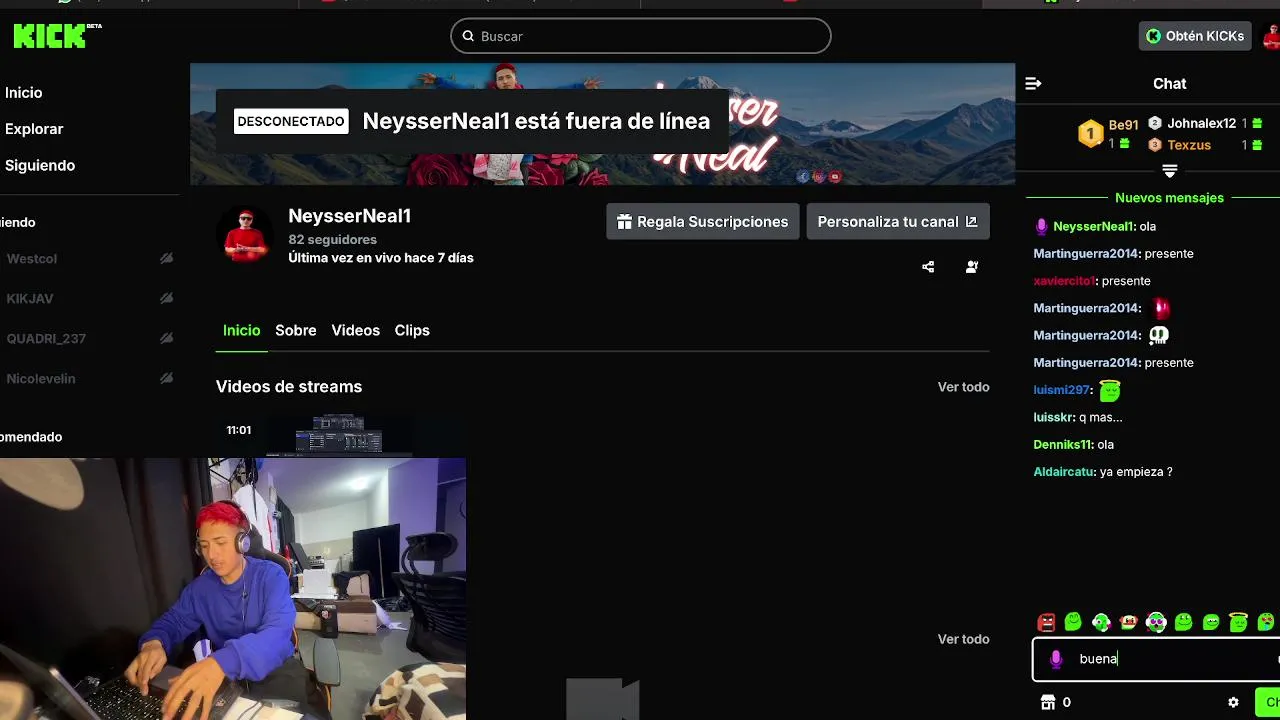Click Ver todo for Videos de streams
The image size is (1280, 720).
(963, 387)
